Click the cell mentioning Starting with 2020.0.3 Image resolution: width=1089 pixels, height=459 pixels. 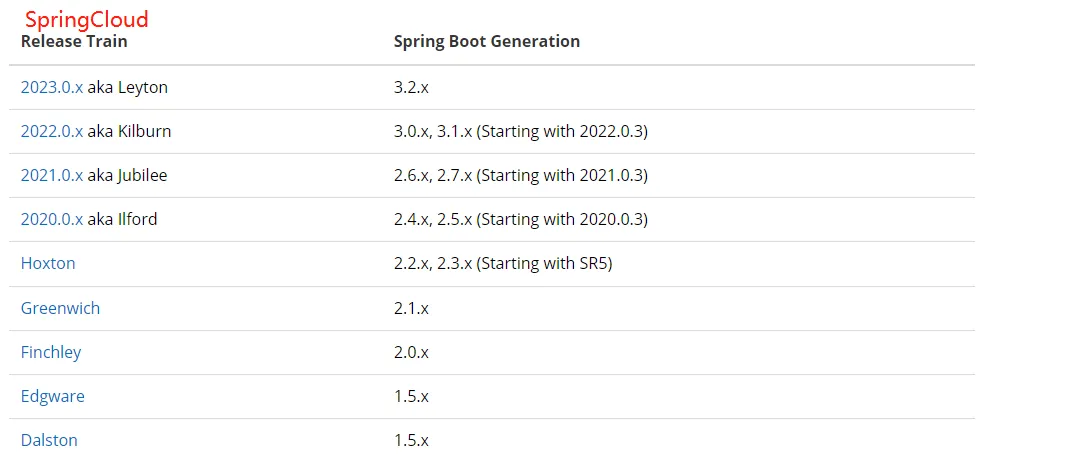tap(521, 219)
